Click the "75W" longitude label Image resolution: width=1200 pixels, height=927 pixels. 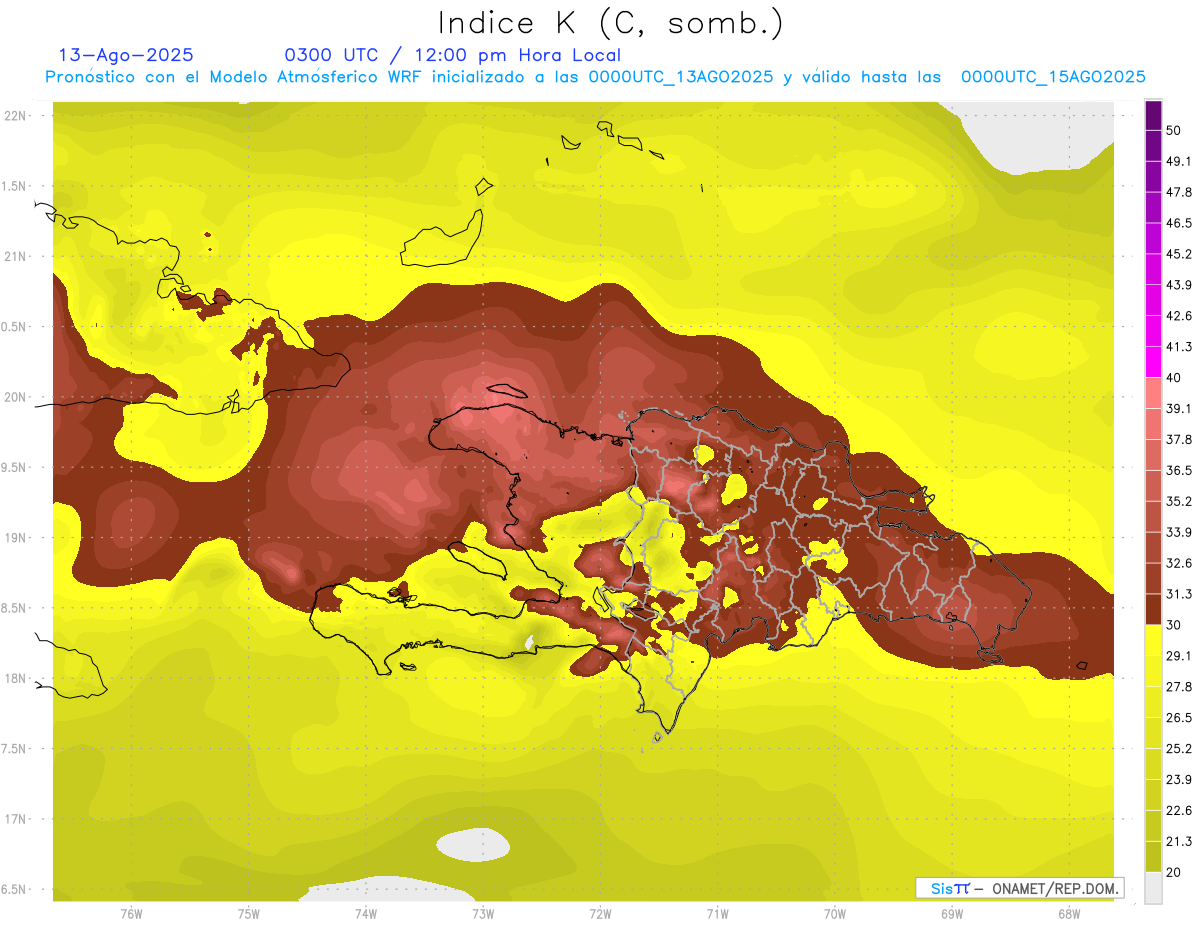tap(249, 914)
